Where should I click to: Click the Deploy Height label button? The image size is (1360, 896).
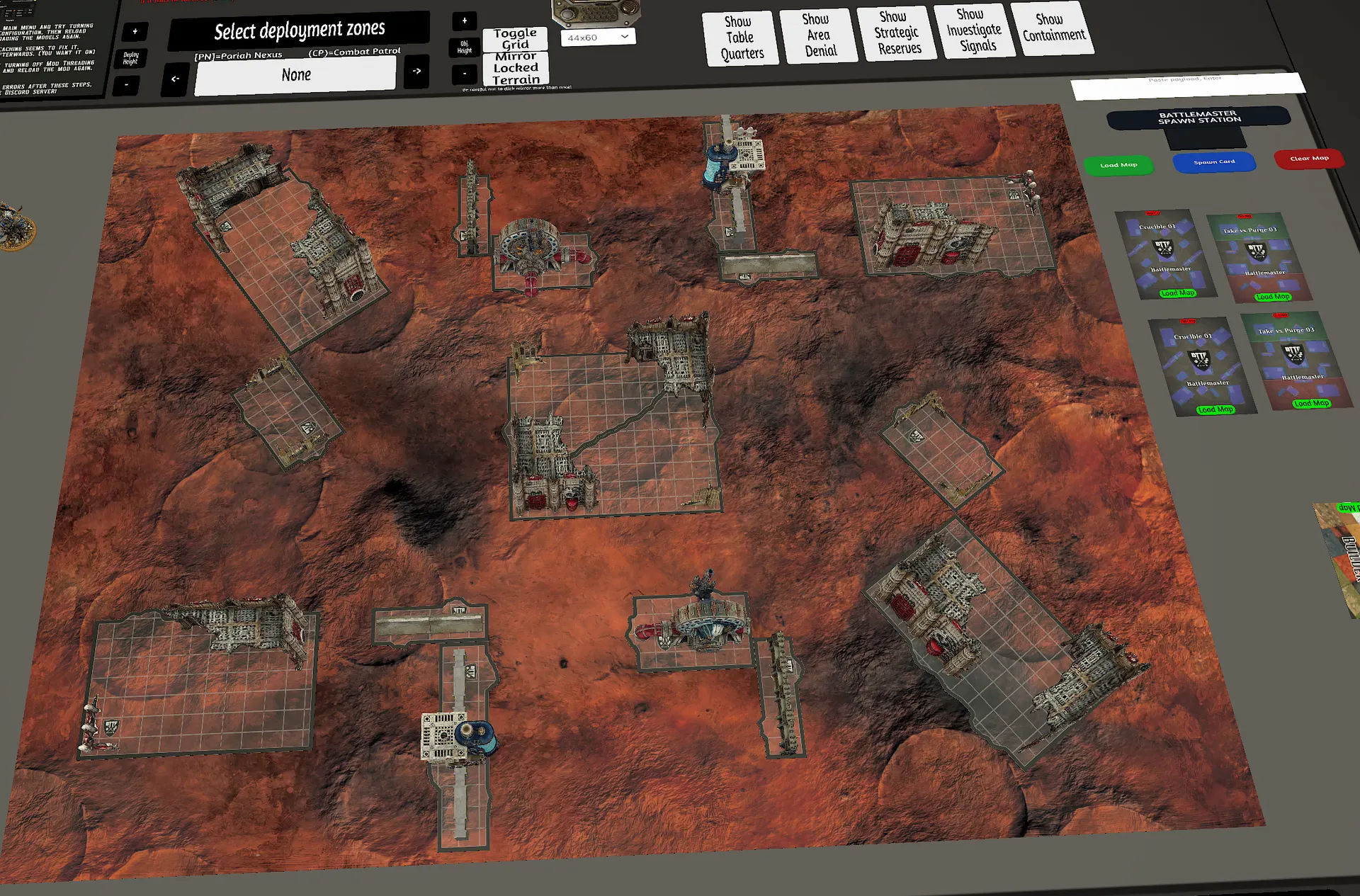(131, 58)
